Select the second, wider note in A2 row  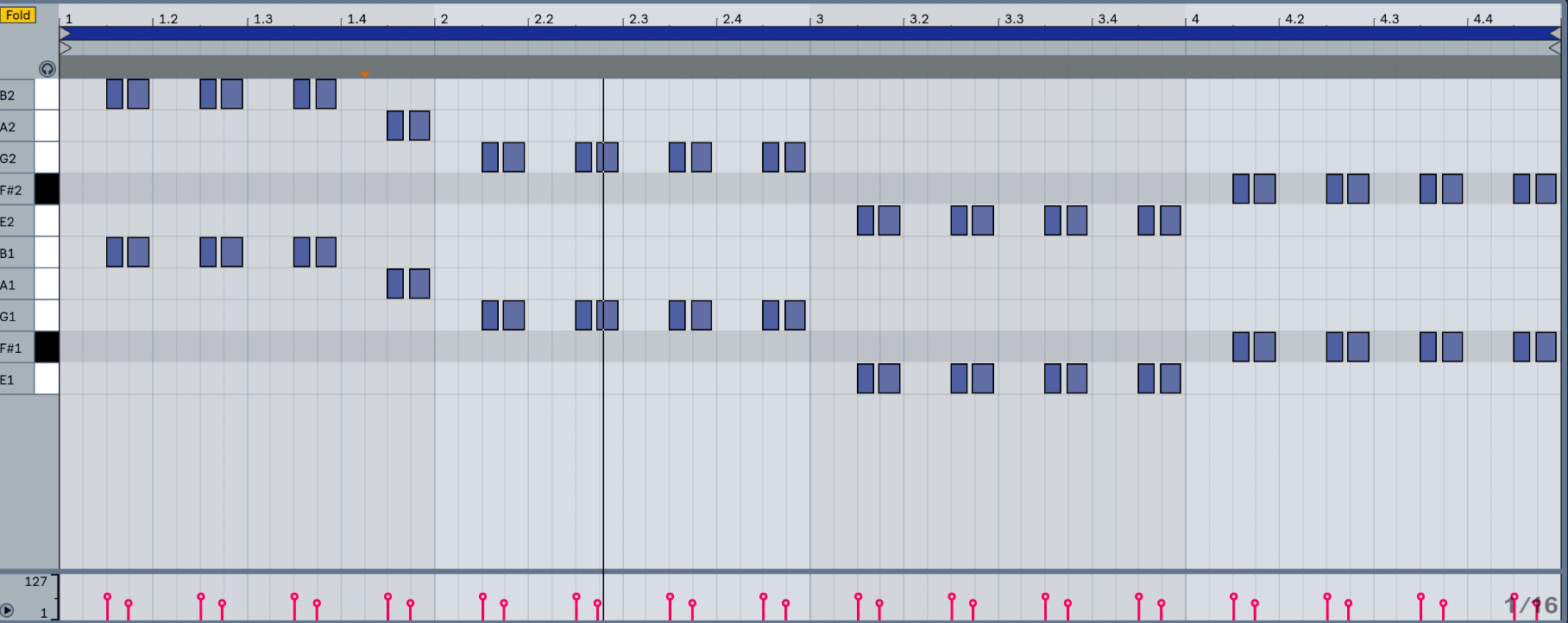tap(419, 126)
